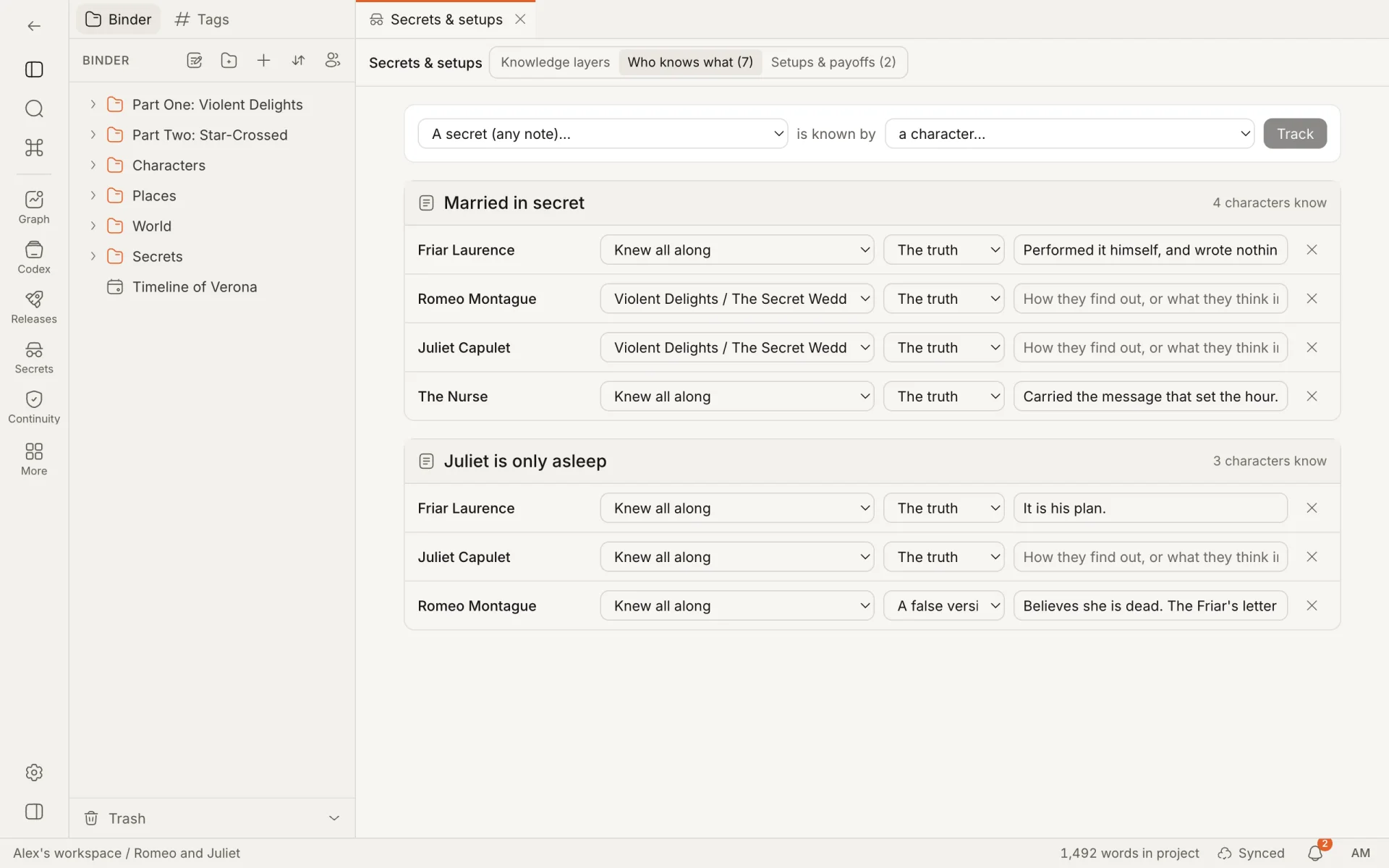Screen dimensions: 1389x868
Task: Open the 'a character...' dropdown
Action: coord(1069,134)
